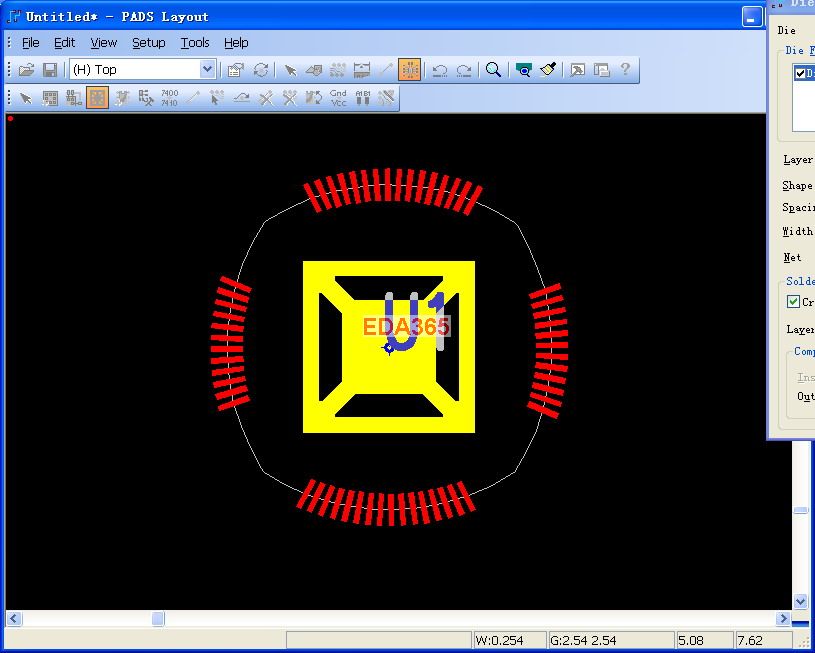
Task: Click the Cycle refresh-arrows icon
Action: (260, 70)
